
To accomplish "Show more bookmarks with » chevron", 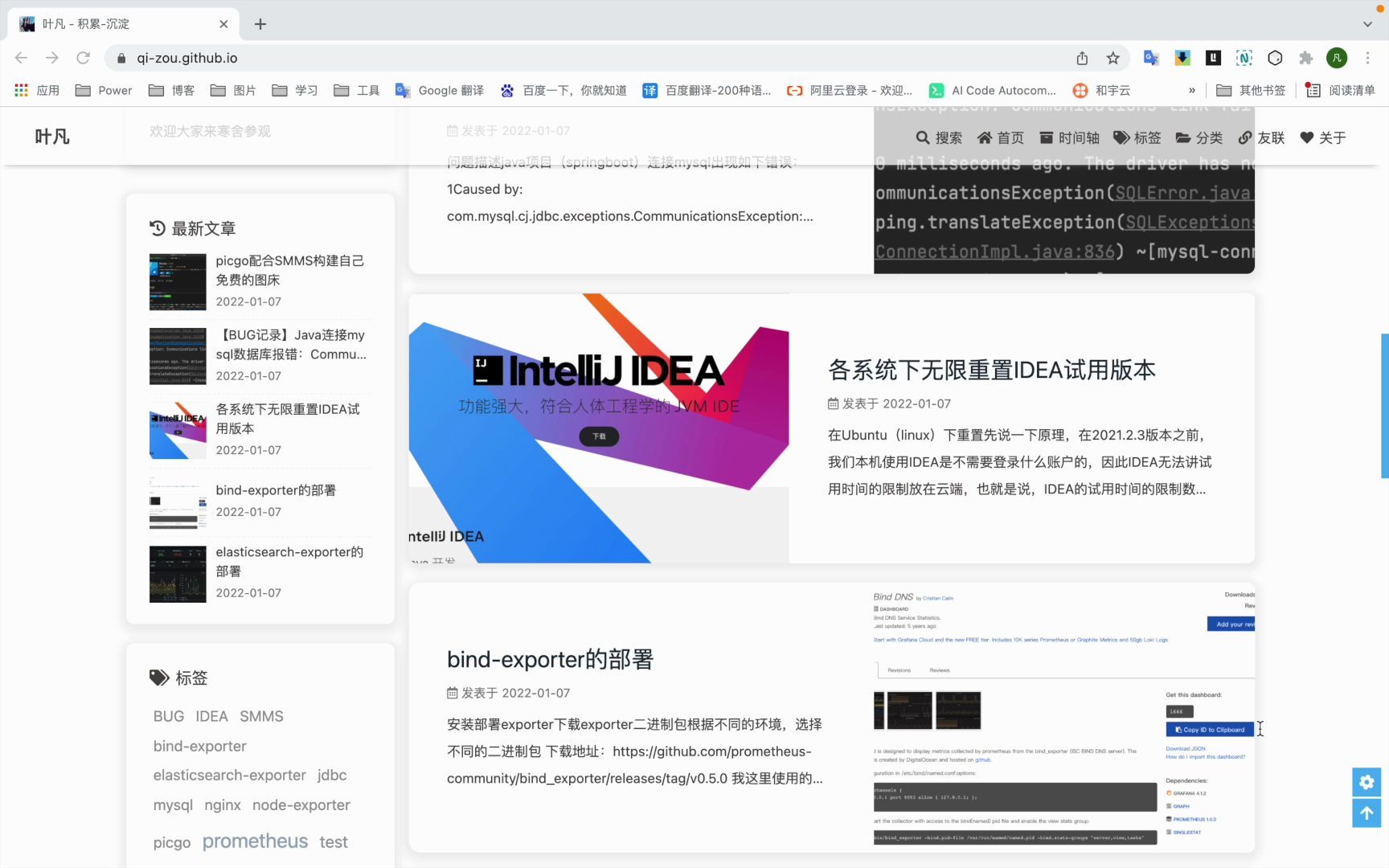I will tap(1192, 90).
